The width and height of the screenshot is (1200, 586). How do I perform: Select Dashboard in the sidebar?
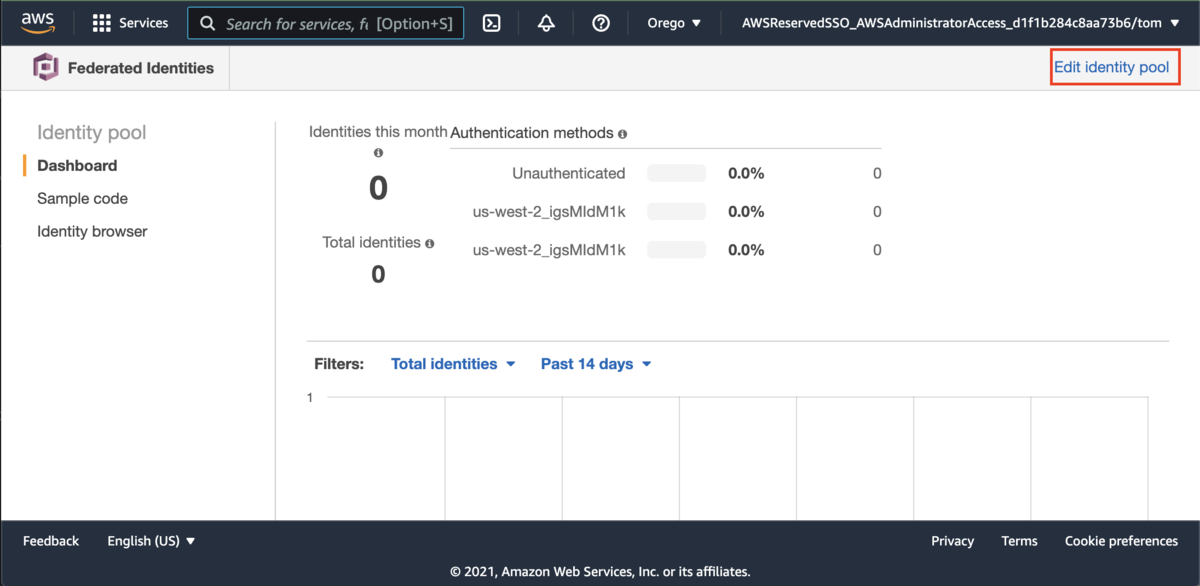click(77, 166)
